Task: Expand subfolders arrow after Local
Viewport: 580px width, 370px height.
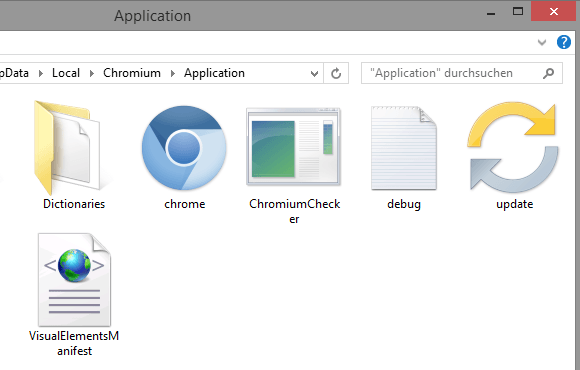Action: coord(91,73)
